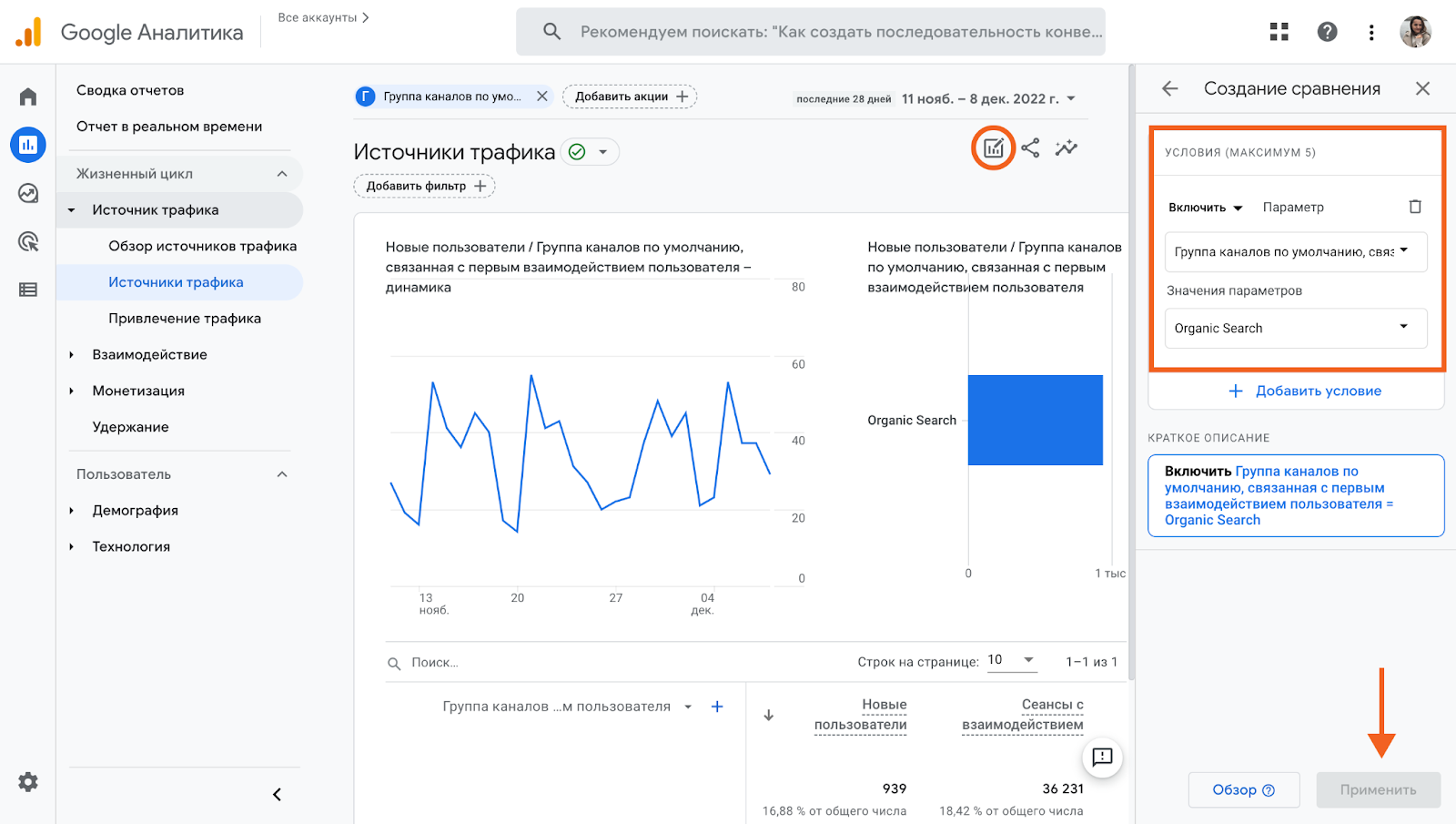
Task: Click the circled edit comparison icon
Action: (x=993, y=148)
